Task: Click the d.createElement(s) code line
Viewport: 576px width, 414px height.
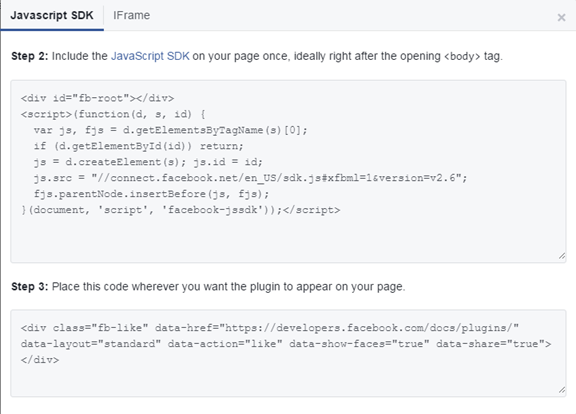Action: pyautogui.click(x=148, y=162)
